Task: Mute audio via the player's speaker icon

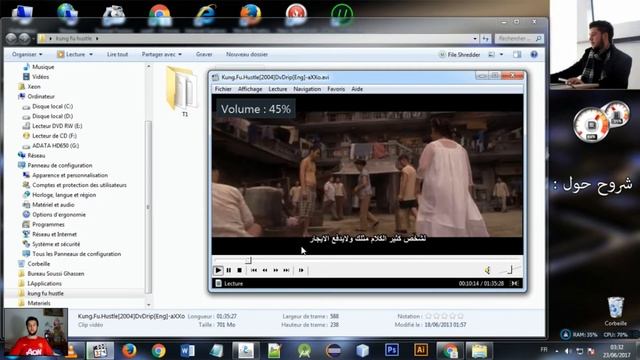Action: pos(487,270)
